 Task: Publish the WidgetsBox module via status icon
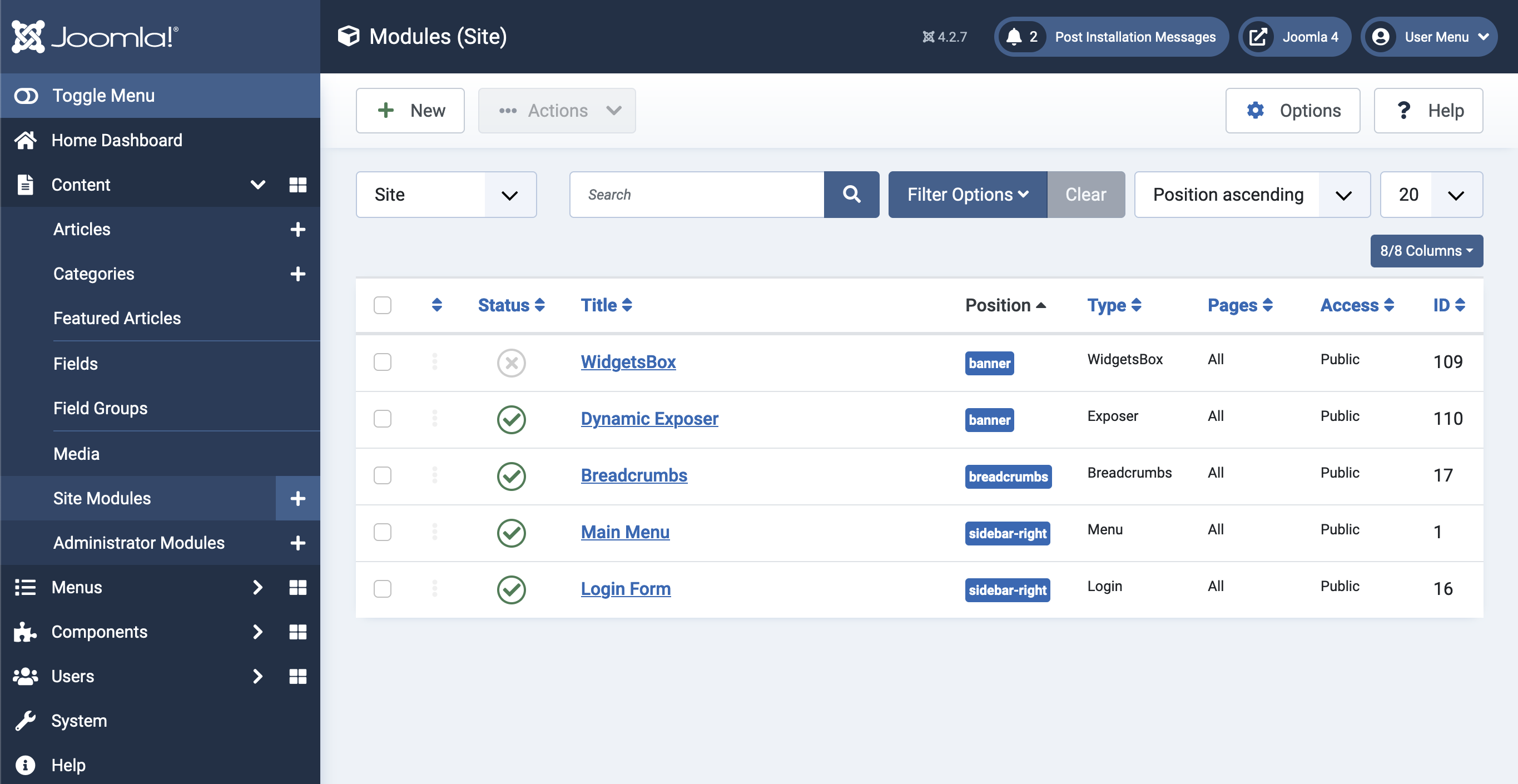(511, 363)
